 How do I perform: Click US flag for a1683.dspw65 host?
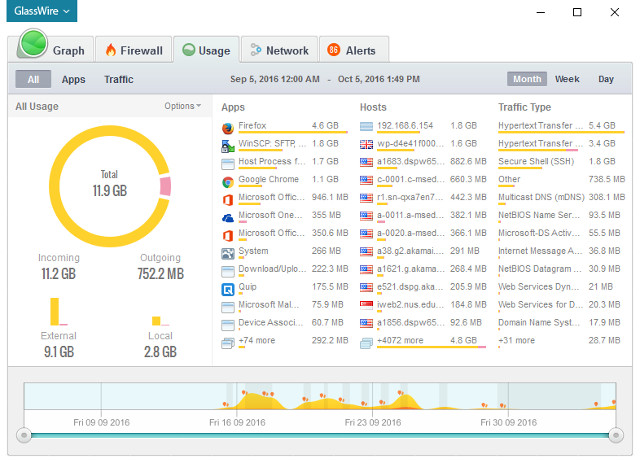click(367, 162)
